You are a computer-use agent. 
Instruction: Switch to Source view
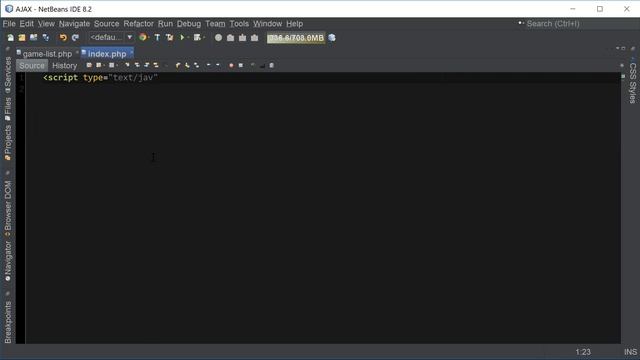tap(32, 65)
